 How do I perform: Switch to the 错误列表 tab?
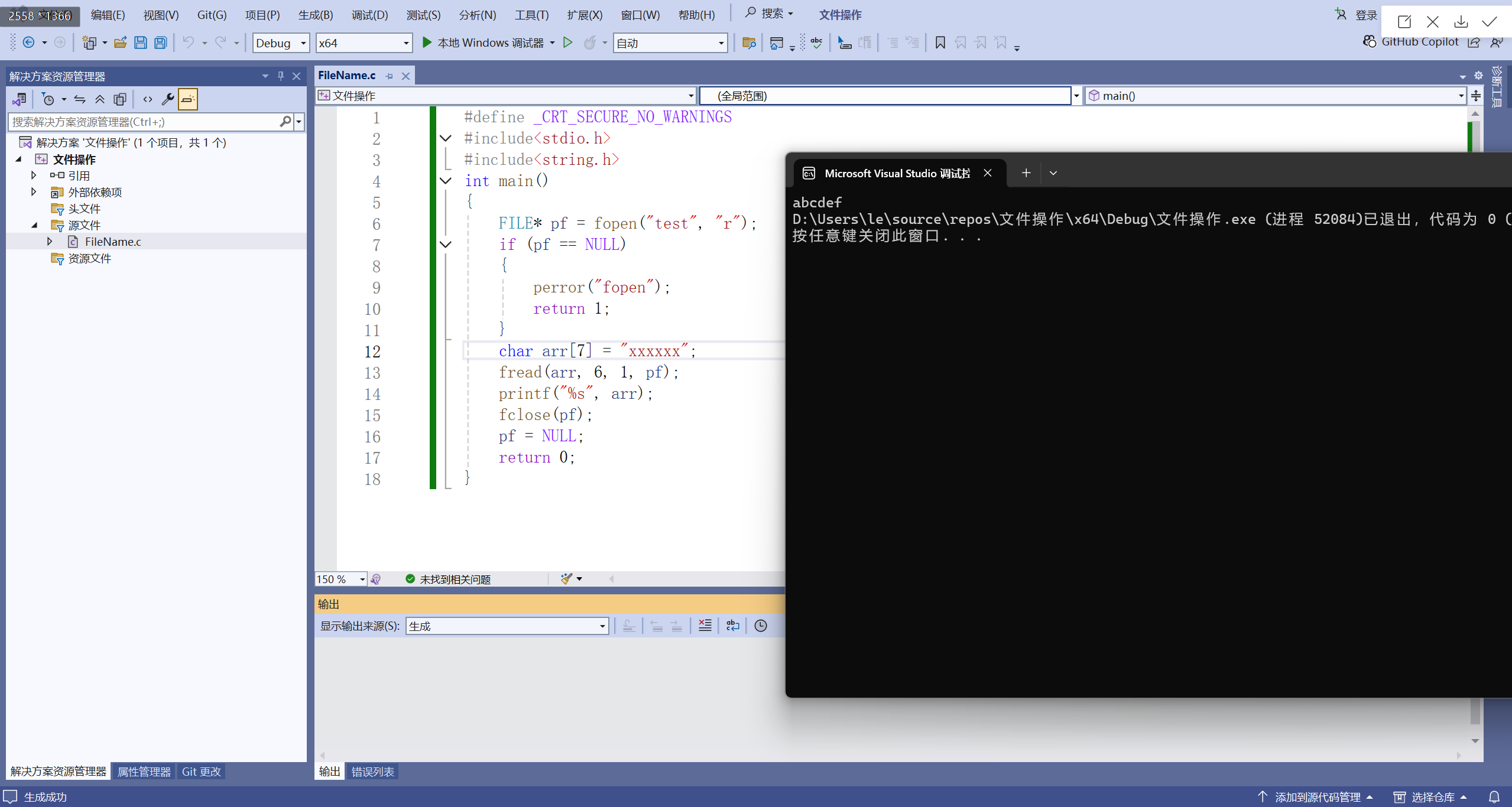(x=372, y=772)
